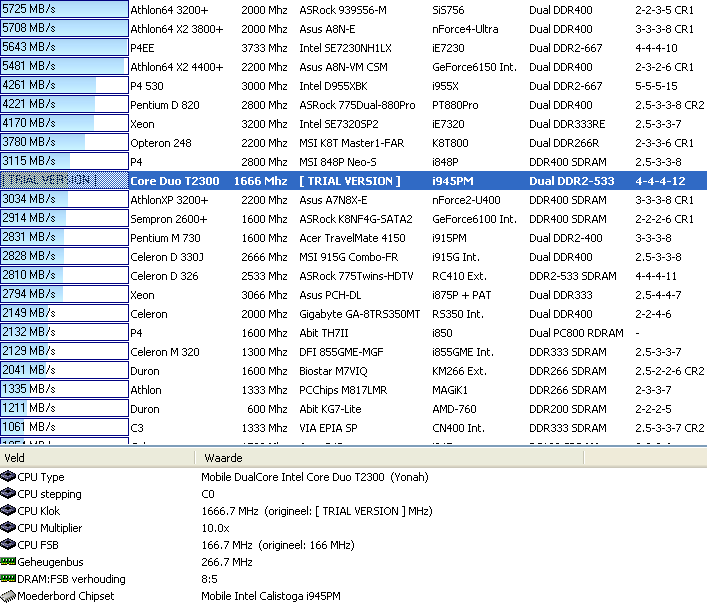Click the Dual PC800 RDRAM cell

[x=576, y=333]
